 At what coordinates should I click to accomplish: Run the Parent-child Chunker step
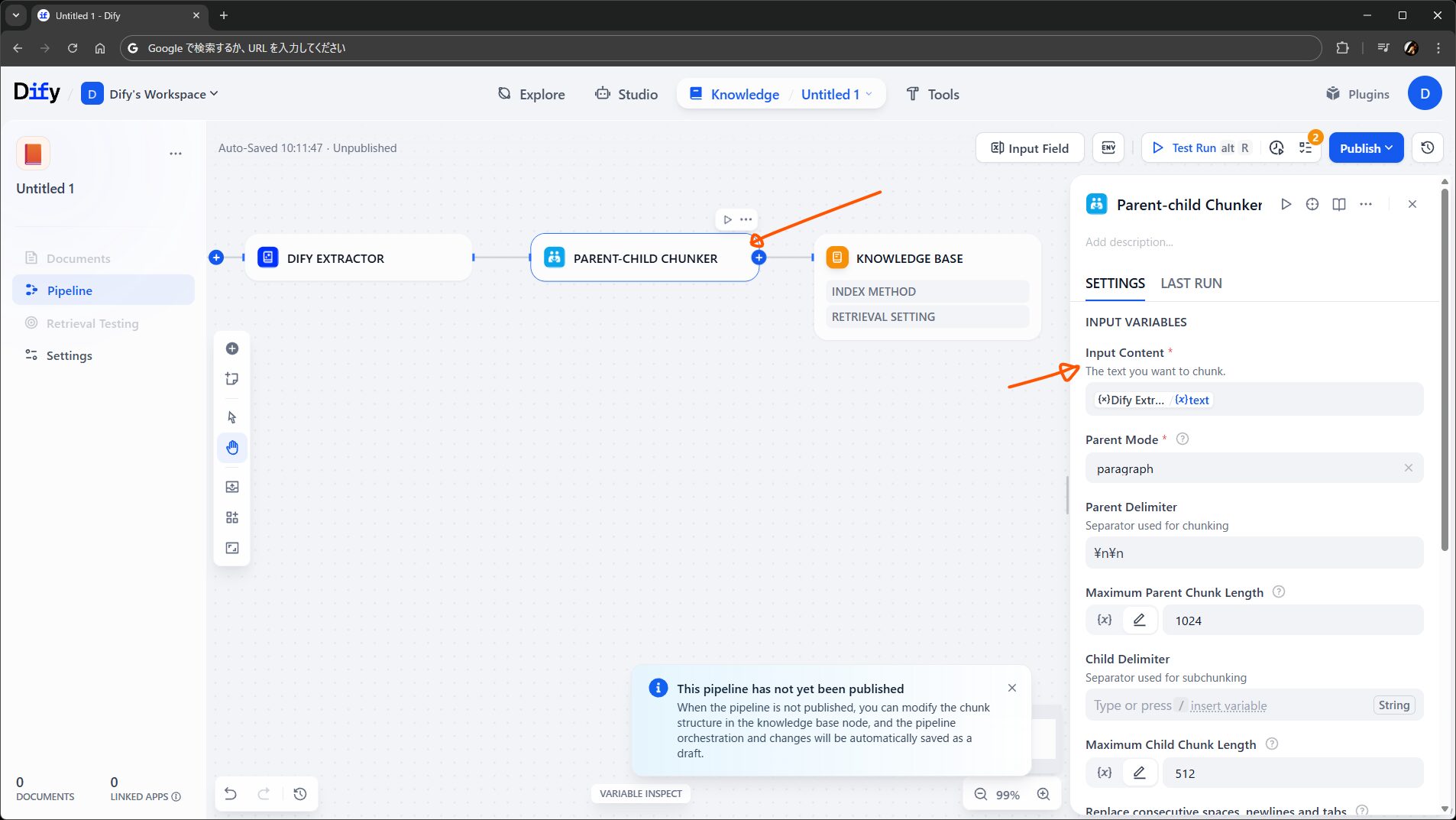tap(1286, 204)
